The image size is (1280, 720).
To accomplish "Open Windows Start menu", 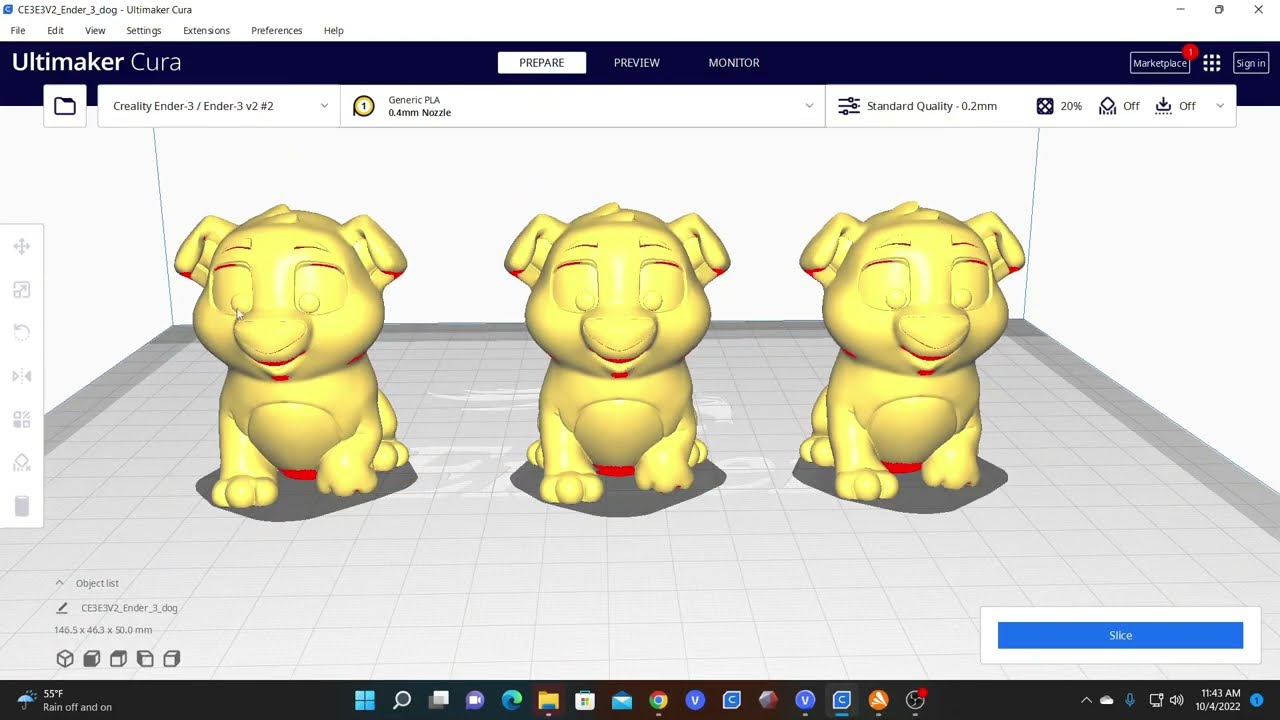I will pyautogui.click(x=365, y=700).
